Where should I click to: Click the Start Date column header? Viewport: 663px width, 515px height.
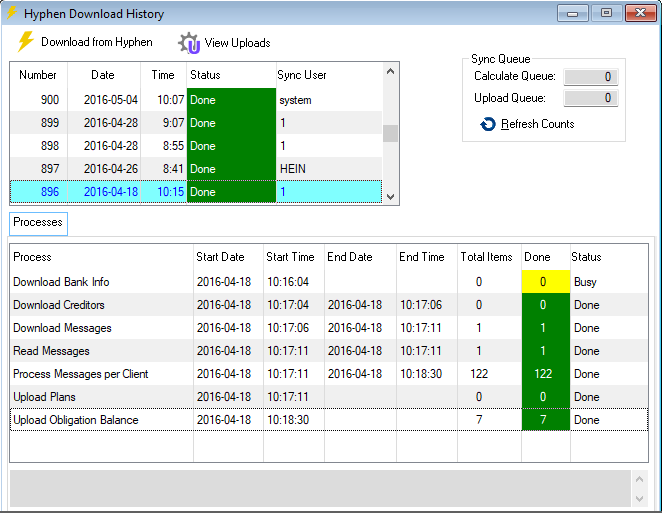click(228, 257)
